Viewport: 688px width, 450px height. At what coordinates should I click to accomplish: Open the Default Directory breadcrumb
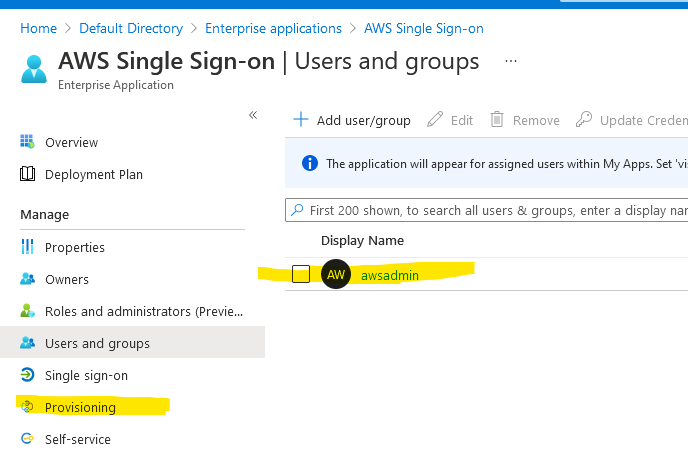point(131,29)
